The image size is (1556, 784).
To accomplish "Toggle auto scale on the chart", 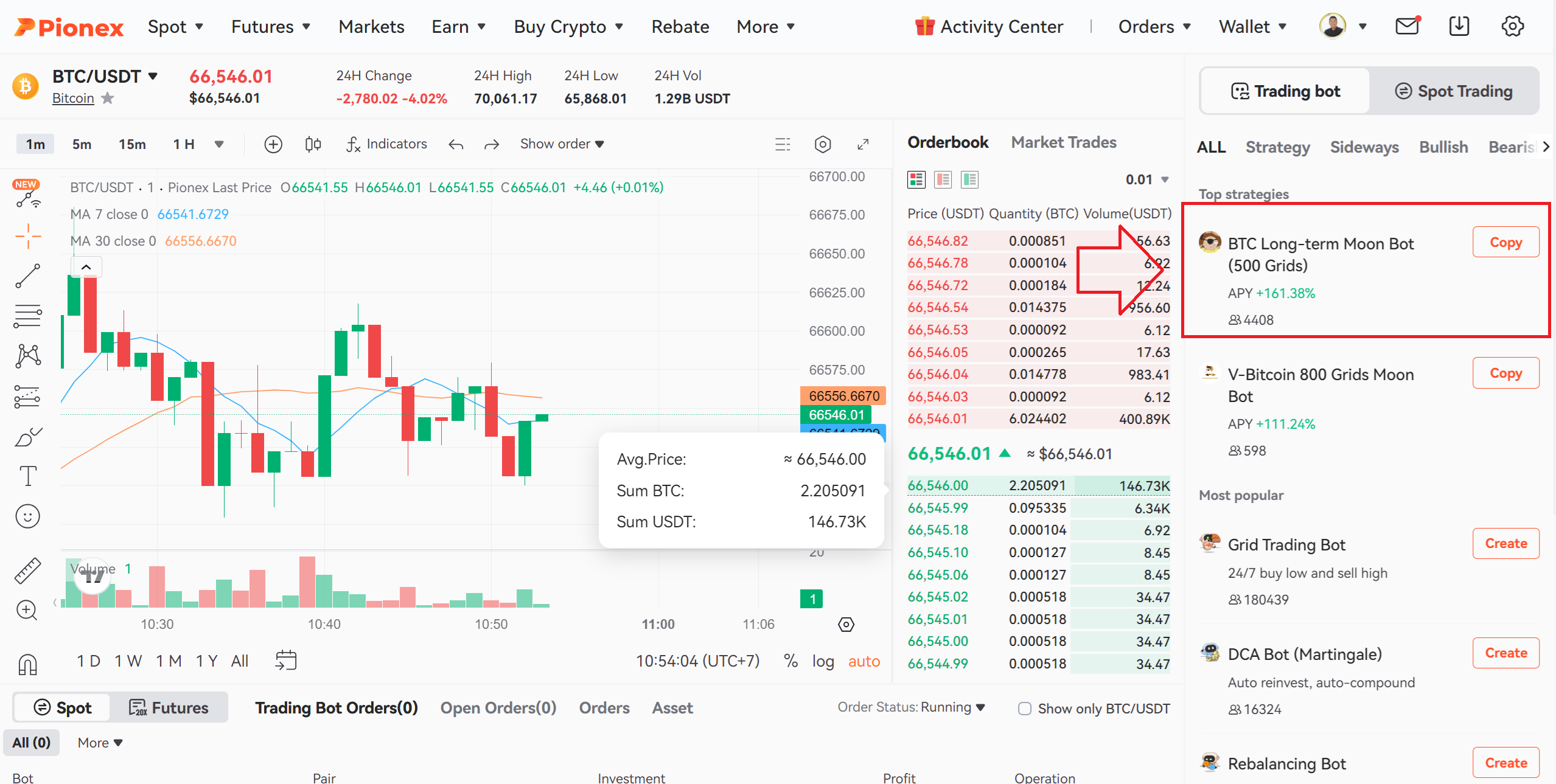I will [x=864, y=661].
